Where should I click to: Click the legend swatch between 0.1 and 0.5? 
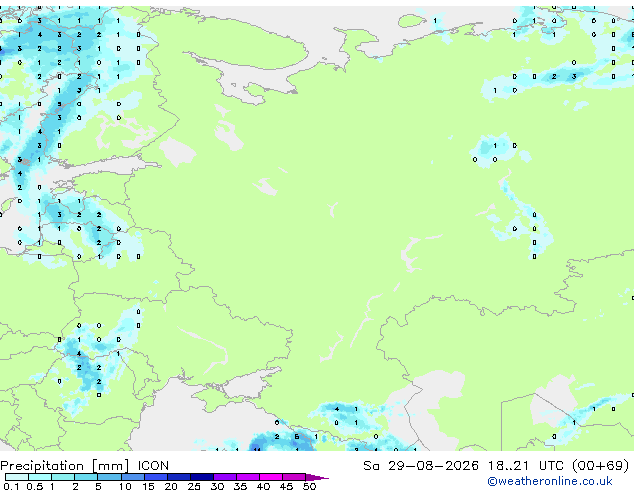tap(17, 477)
